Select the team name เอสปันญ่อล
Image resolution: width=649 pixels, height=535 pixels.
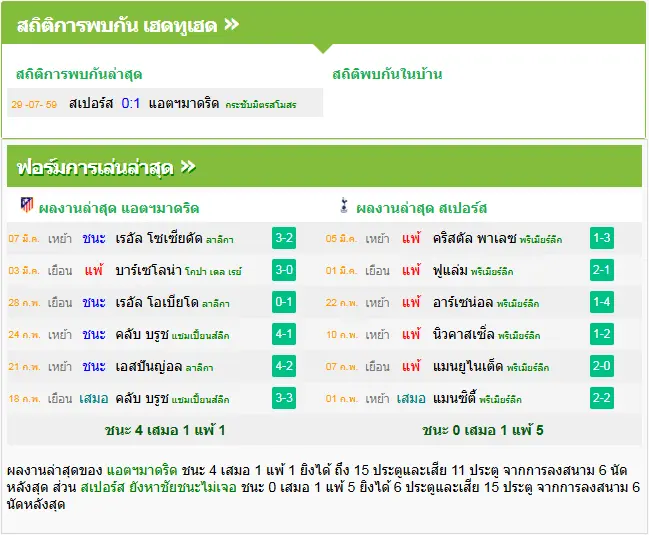149,367
